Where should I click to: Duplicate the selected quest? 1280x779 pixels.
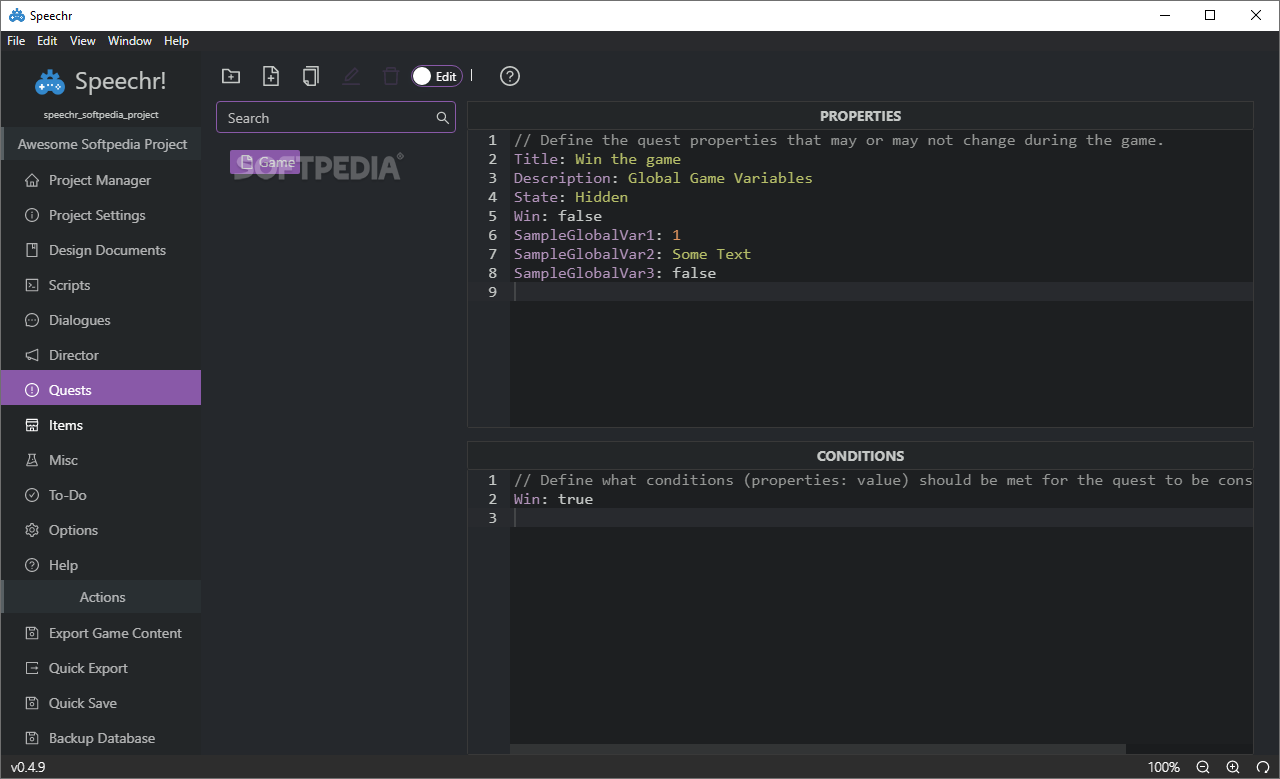pyautogui.click(x=311, y=76)
